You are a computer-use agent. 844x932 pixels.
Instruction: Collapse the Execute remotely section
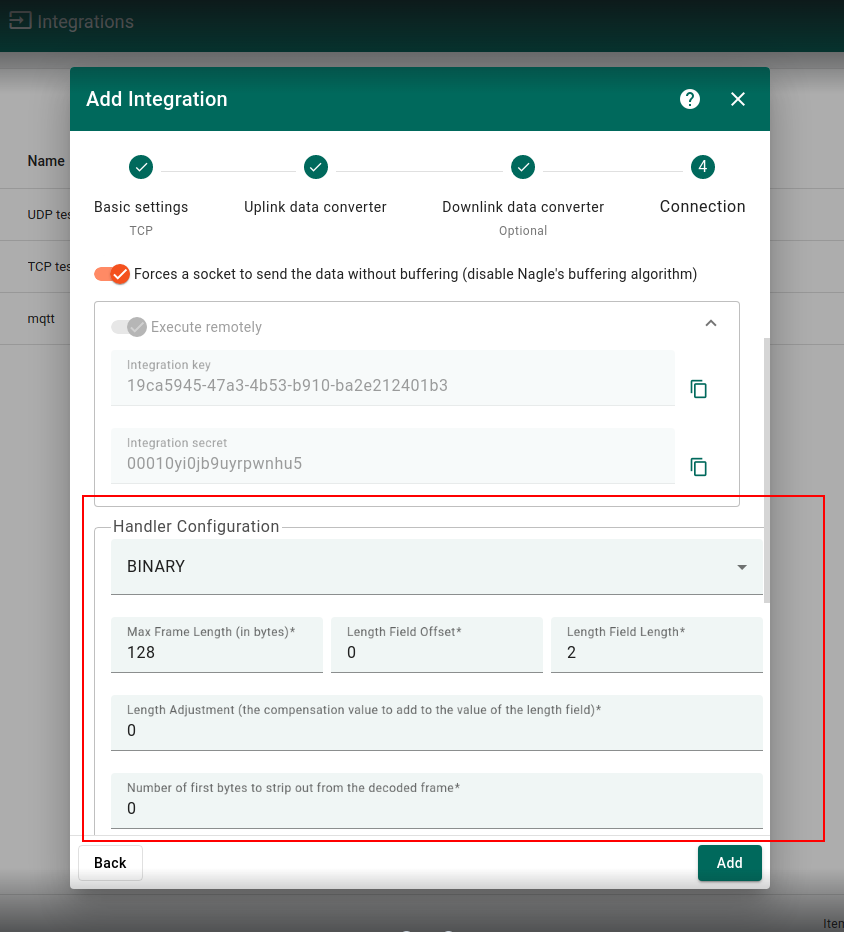[710, 324]
